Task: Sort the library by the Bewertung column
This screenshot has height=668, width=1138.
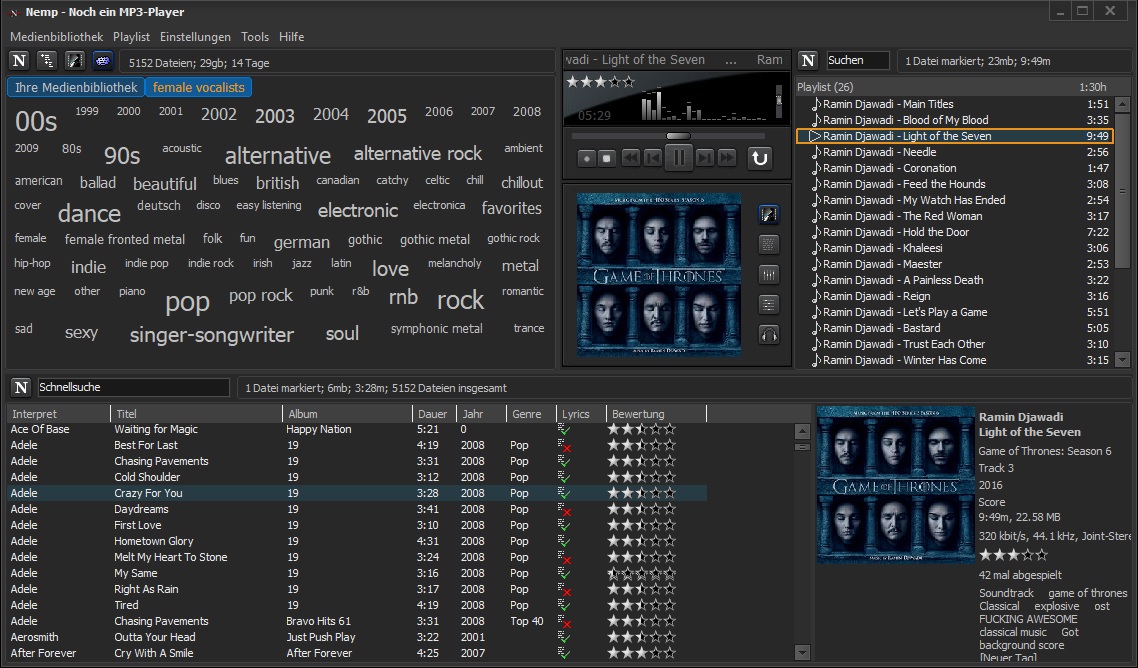Action: point(655,414)
